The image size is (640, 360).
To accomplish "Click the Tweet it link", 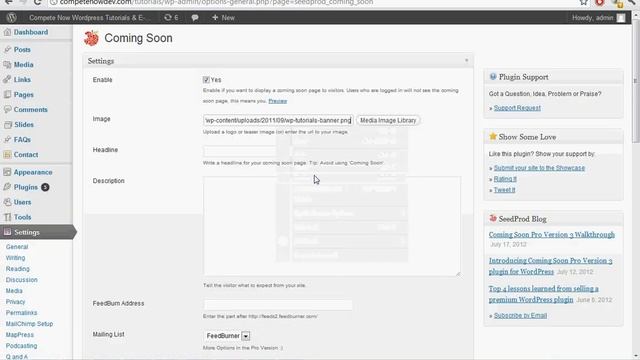I will click(504, 190).
